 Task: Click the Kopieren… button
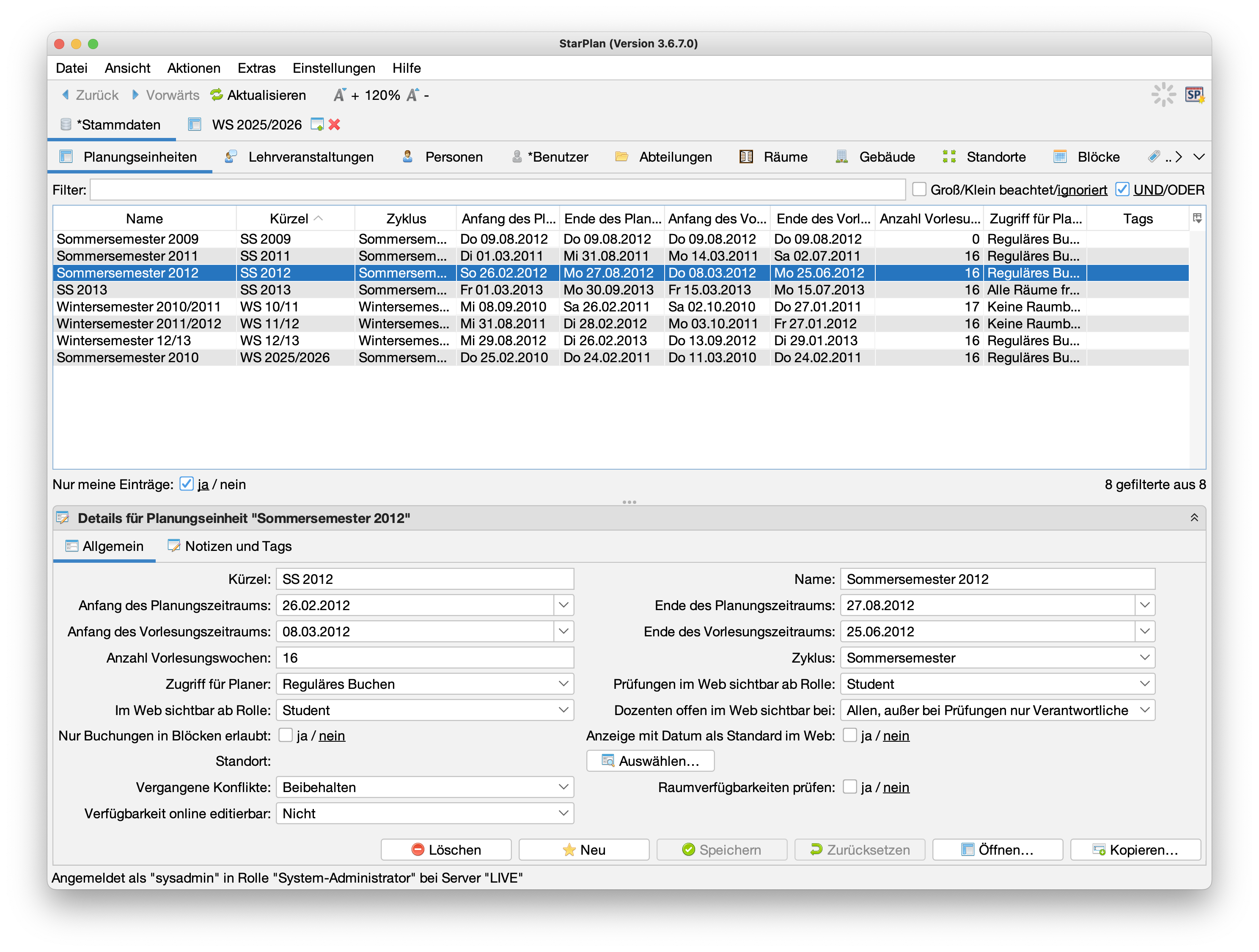(1135, 850)
